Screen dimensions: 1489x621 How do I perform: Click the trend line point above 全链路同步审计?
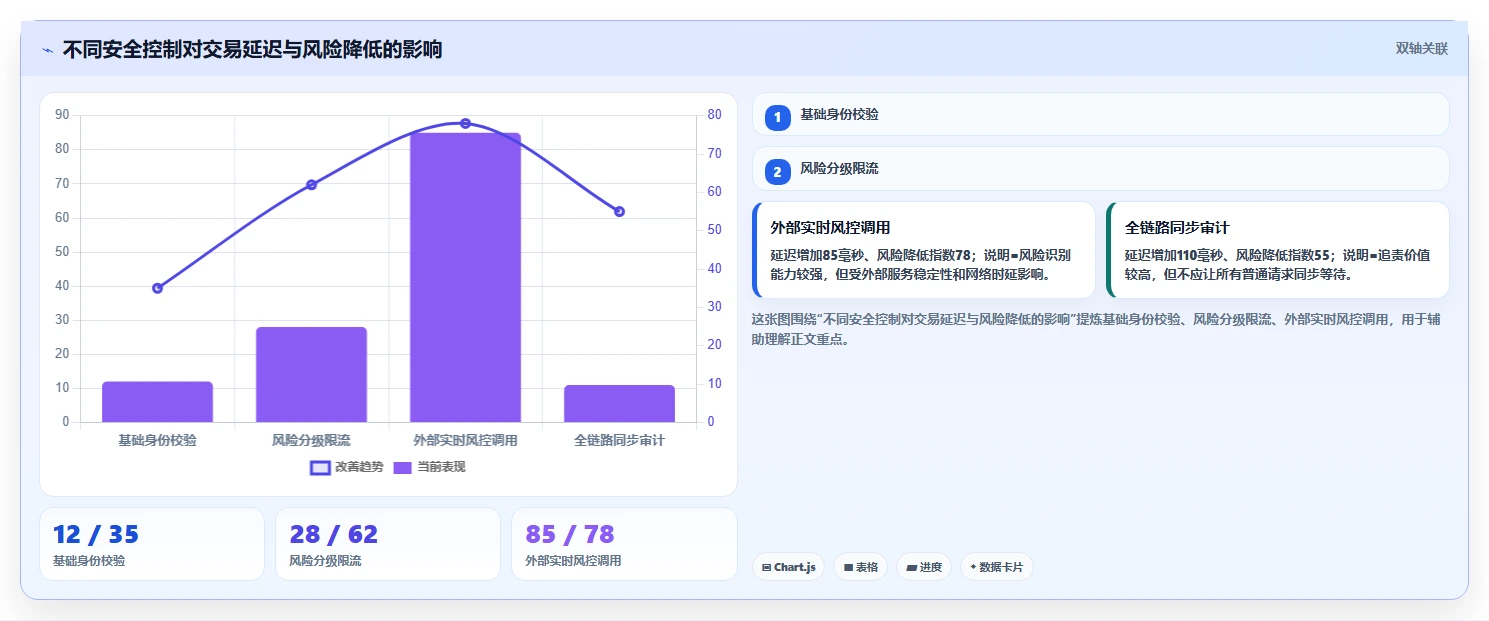click(619, 211)
